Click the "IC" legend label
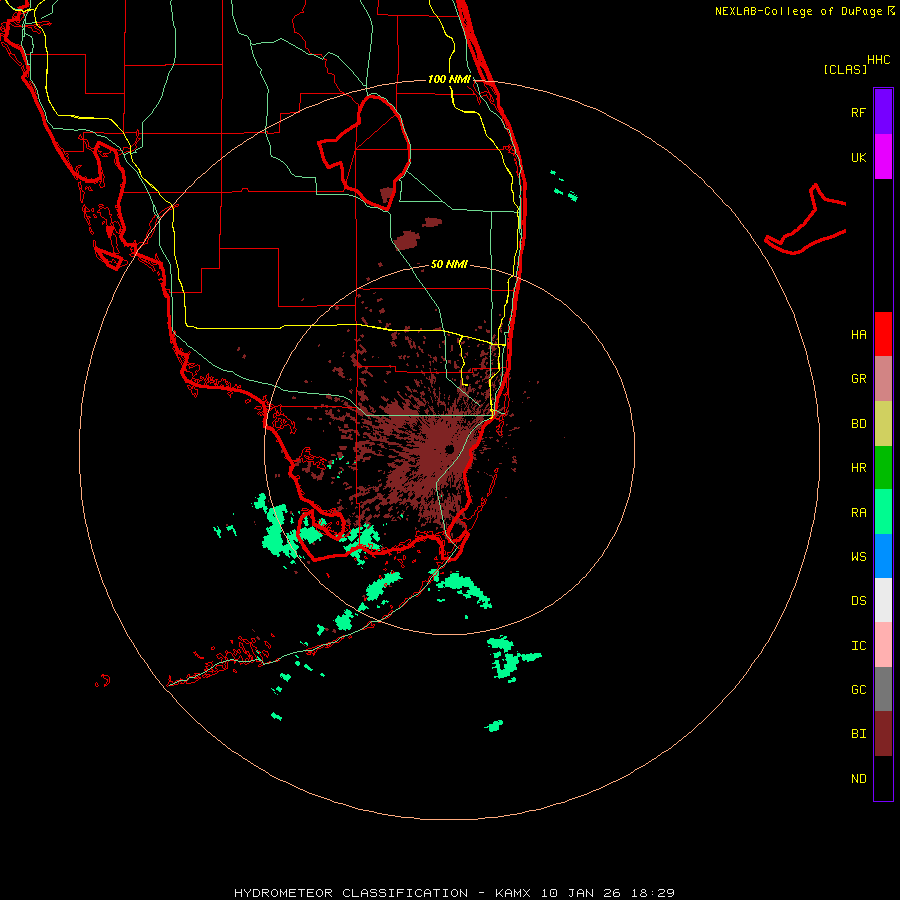This screenshot has width=900, height=900. click(858, 646)
